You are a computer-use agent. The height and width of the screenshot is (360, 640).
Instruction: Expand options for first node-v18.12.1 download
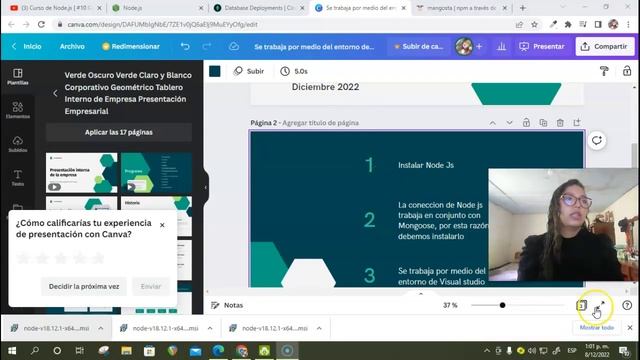click(100, 328)
